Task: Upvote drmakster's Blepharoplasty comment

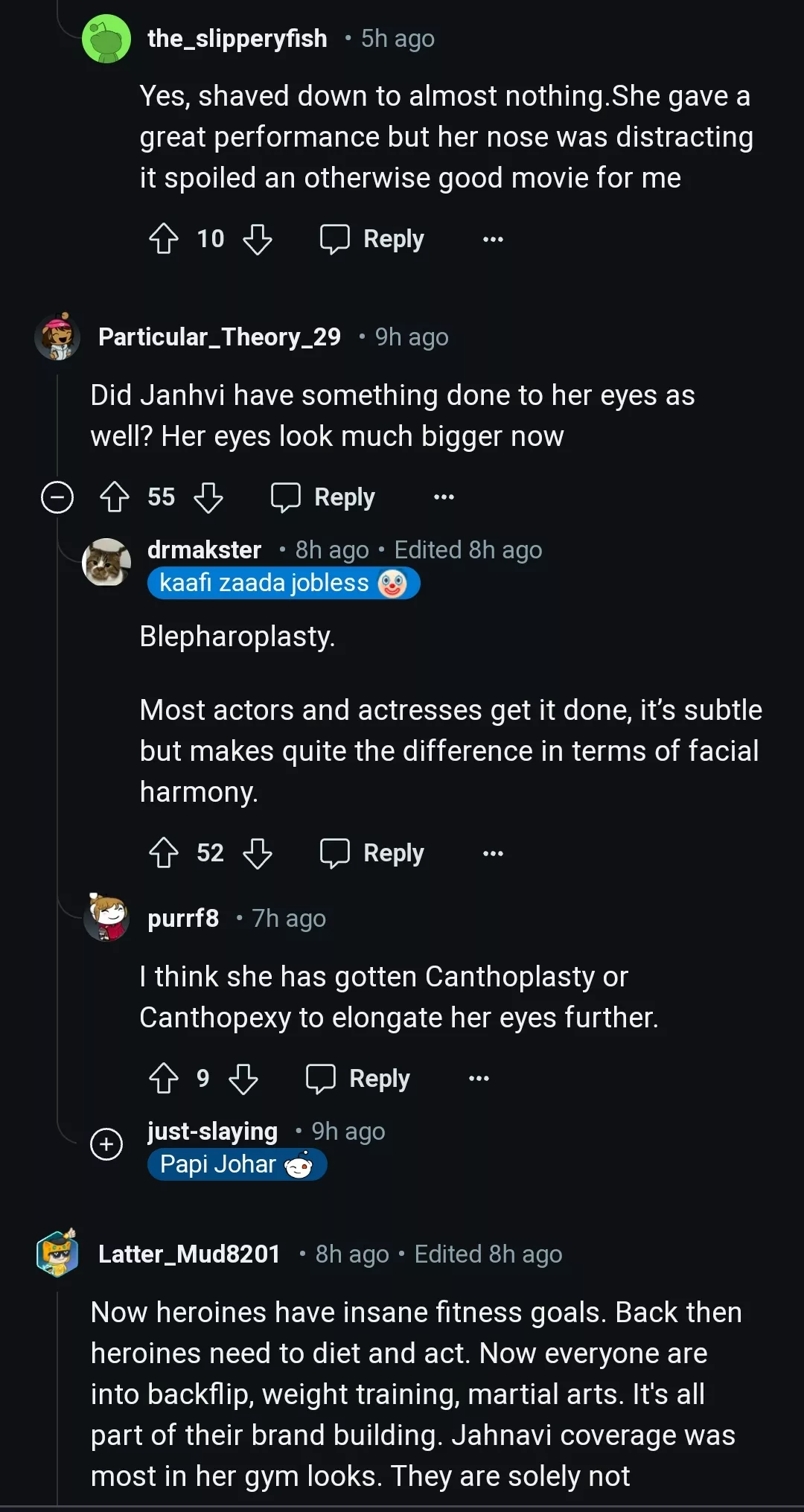Action: tap(164, 853)
